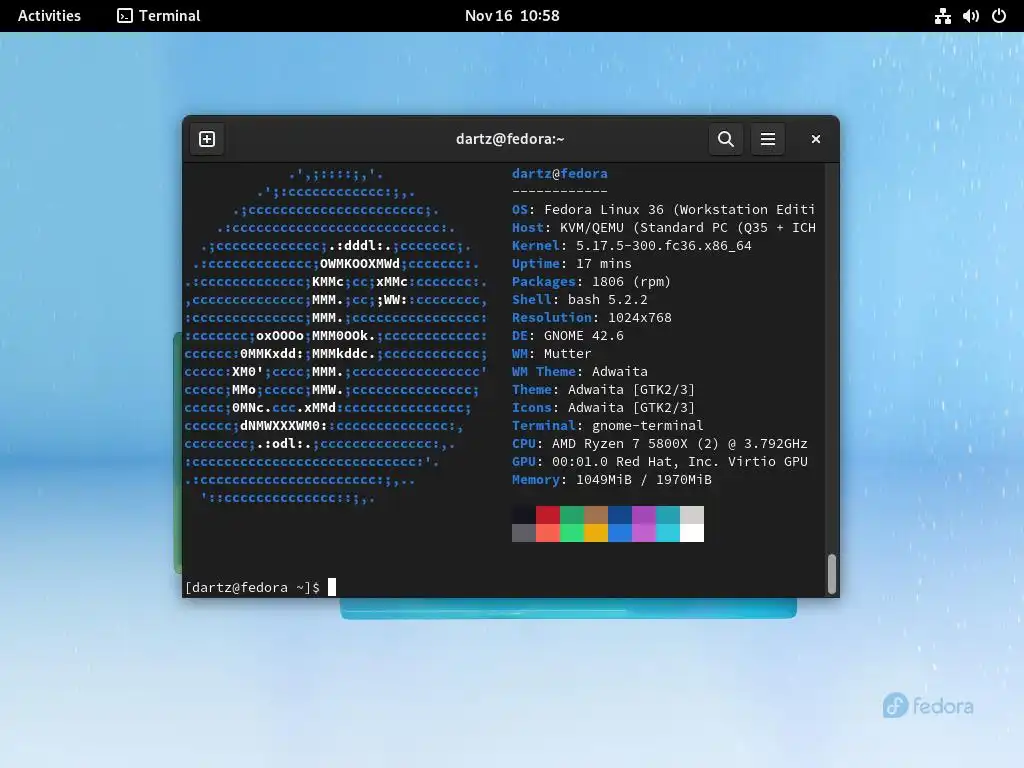Screen dimensions: 1024x768
Task: Click the Resolution value 1024x768
Action: (x=640, y=317)
